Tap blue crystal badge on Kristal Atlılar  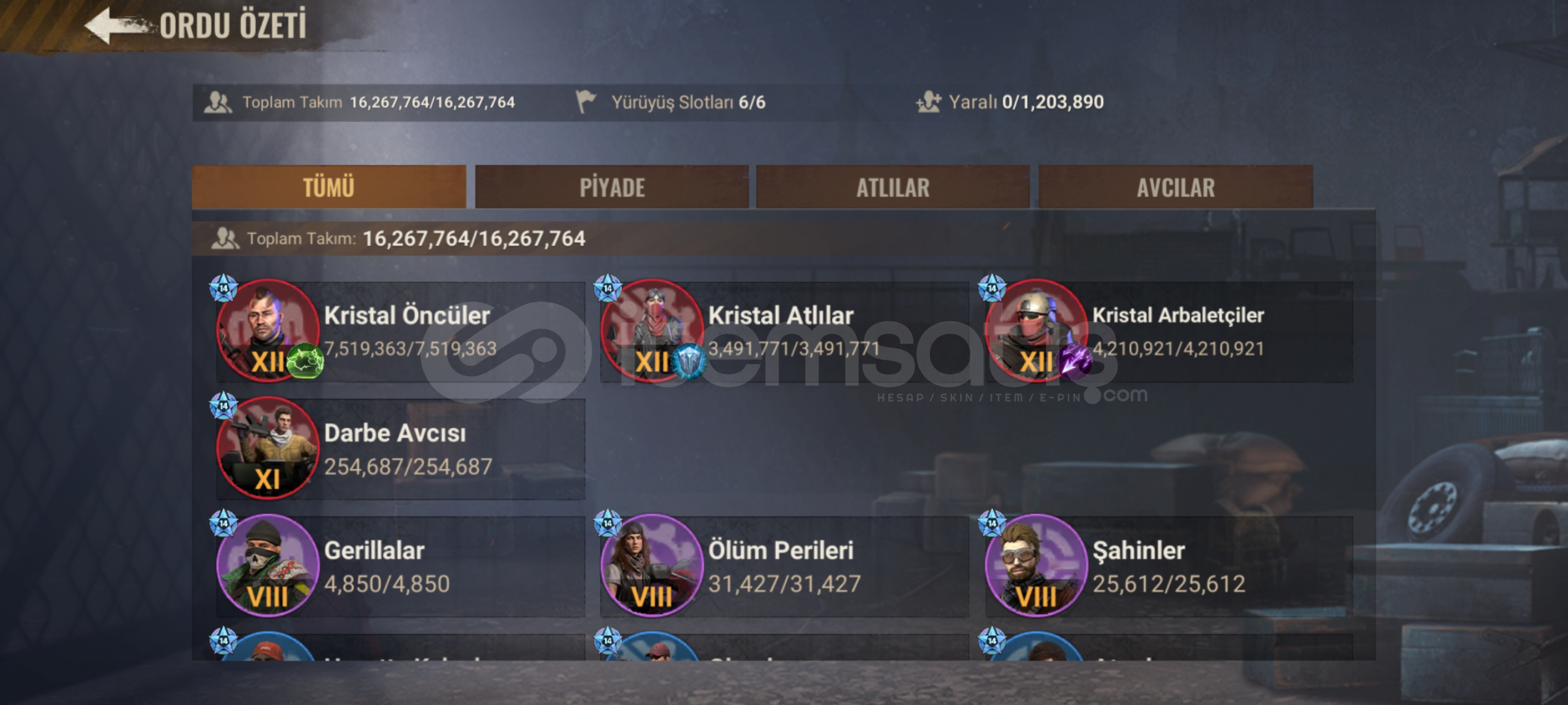coord(689,361)
